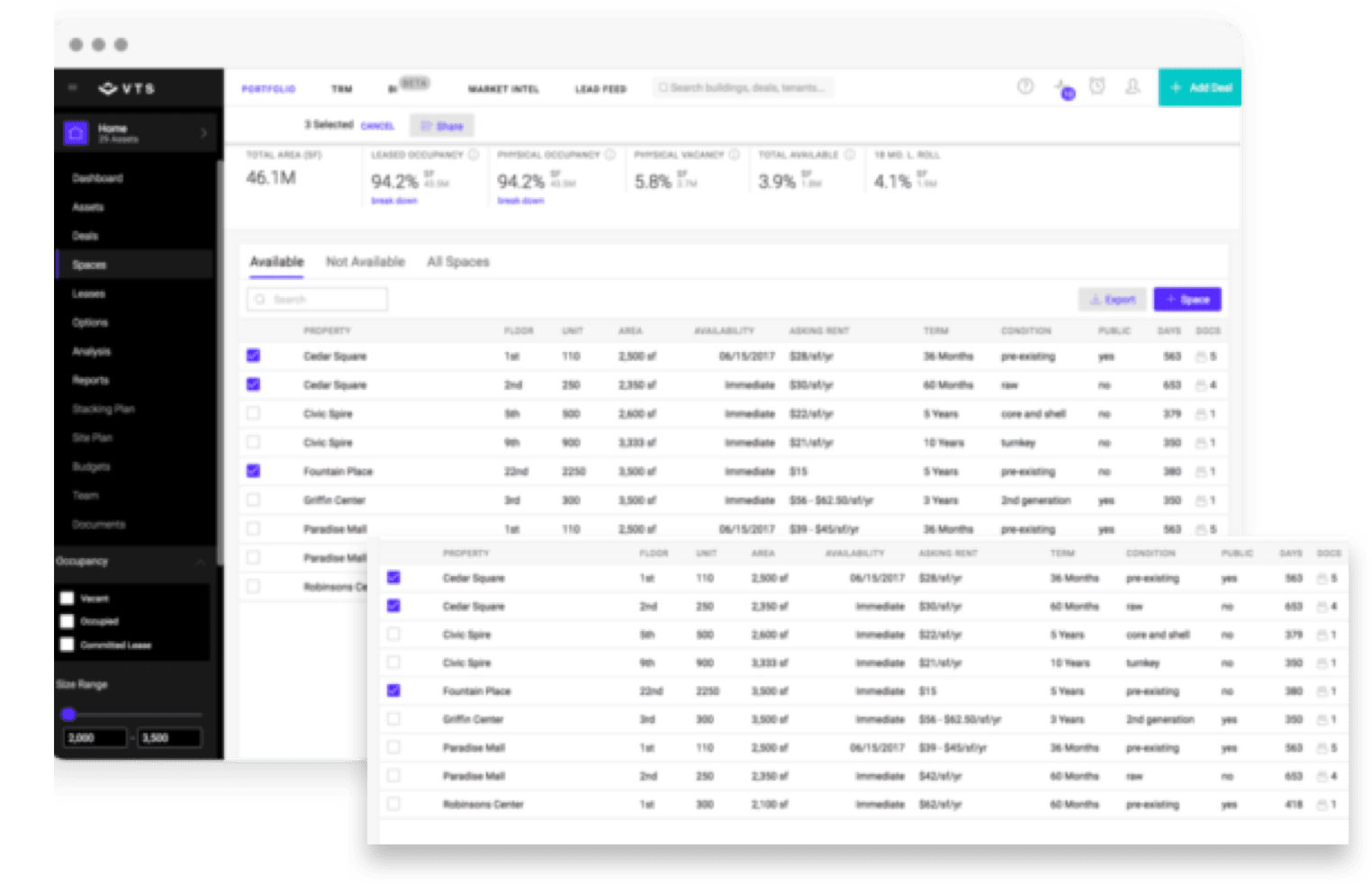This screenshot has width=1372, height=884.
Task: Open docs icon for Fountain Place, front panel
Action: pyautogui.click(x=1322, y=691)
